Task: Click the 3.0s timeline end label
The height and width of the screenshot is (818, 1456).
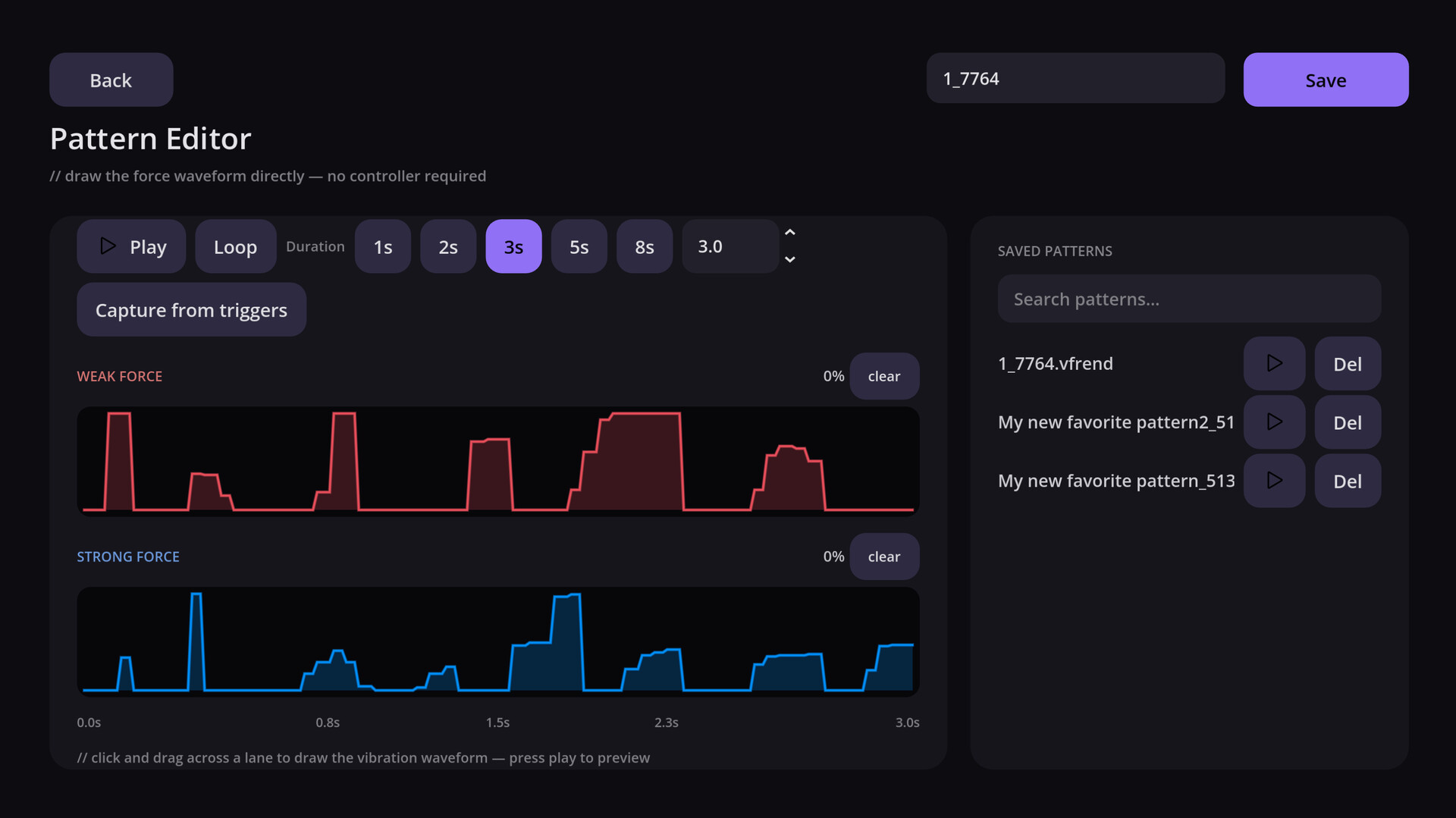Action: pos(907,722)
